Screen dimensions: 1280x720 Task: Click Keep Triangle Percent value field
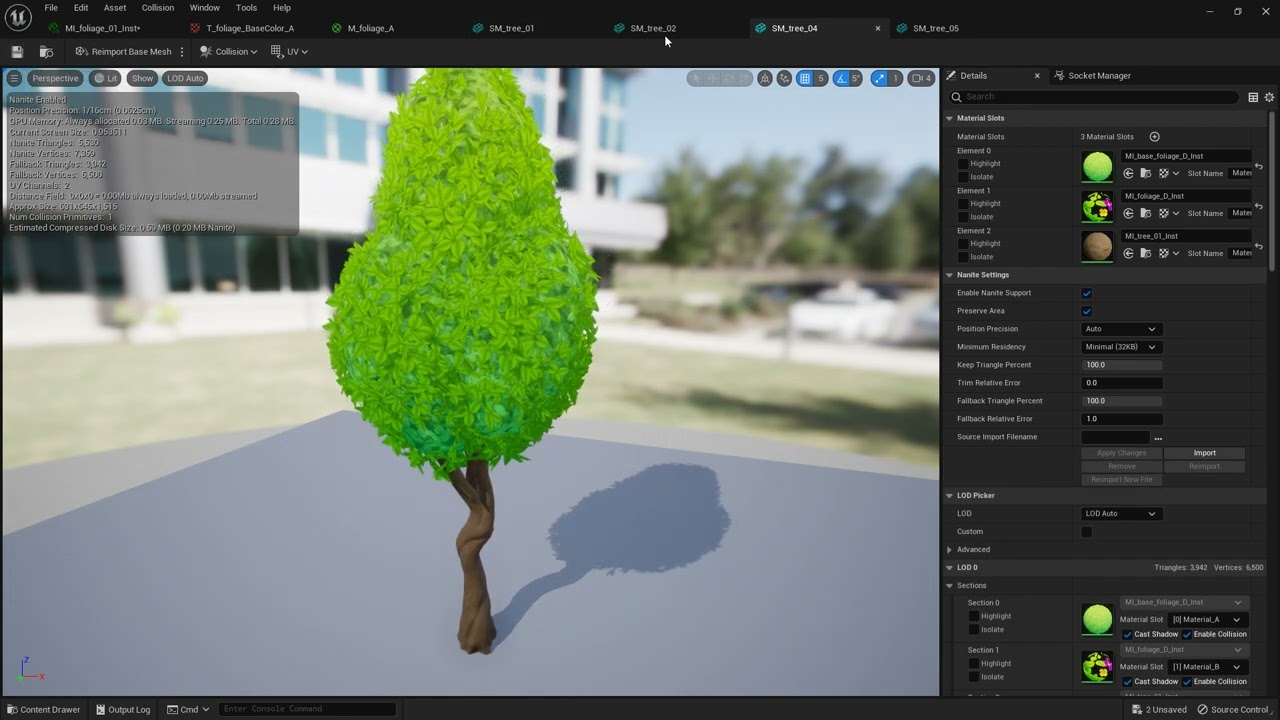click(1122, 365)
